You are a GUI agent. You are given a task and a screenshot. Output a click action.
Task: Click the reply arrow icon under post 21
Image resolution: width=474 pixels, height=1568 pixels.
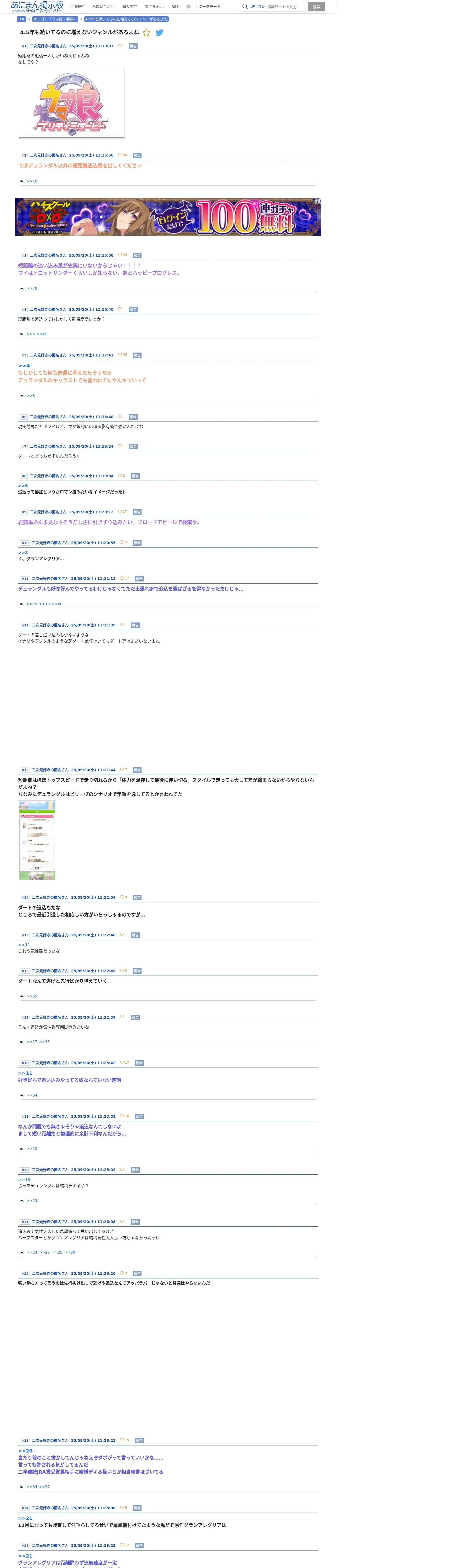22,1253
